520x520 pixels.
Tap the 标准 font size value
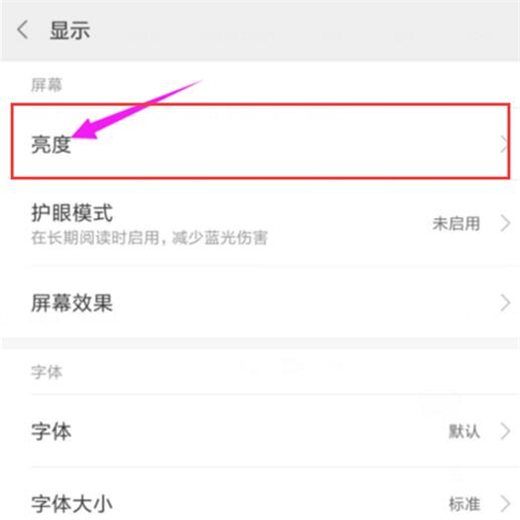tap(464, 504)
